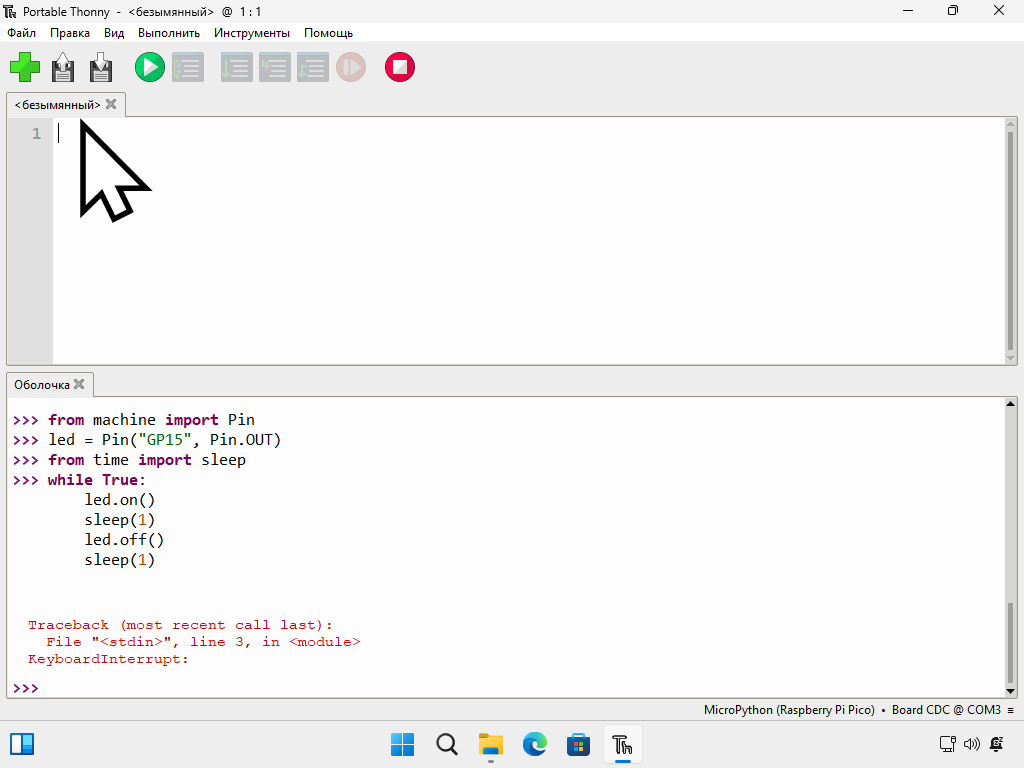The height and width of the screenshot is (768, 1024).
Task: Click the Step over debug icon
Action: click(236, 67)
